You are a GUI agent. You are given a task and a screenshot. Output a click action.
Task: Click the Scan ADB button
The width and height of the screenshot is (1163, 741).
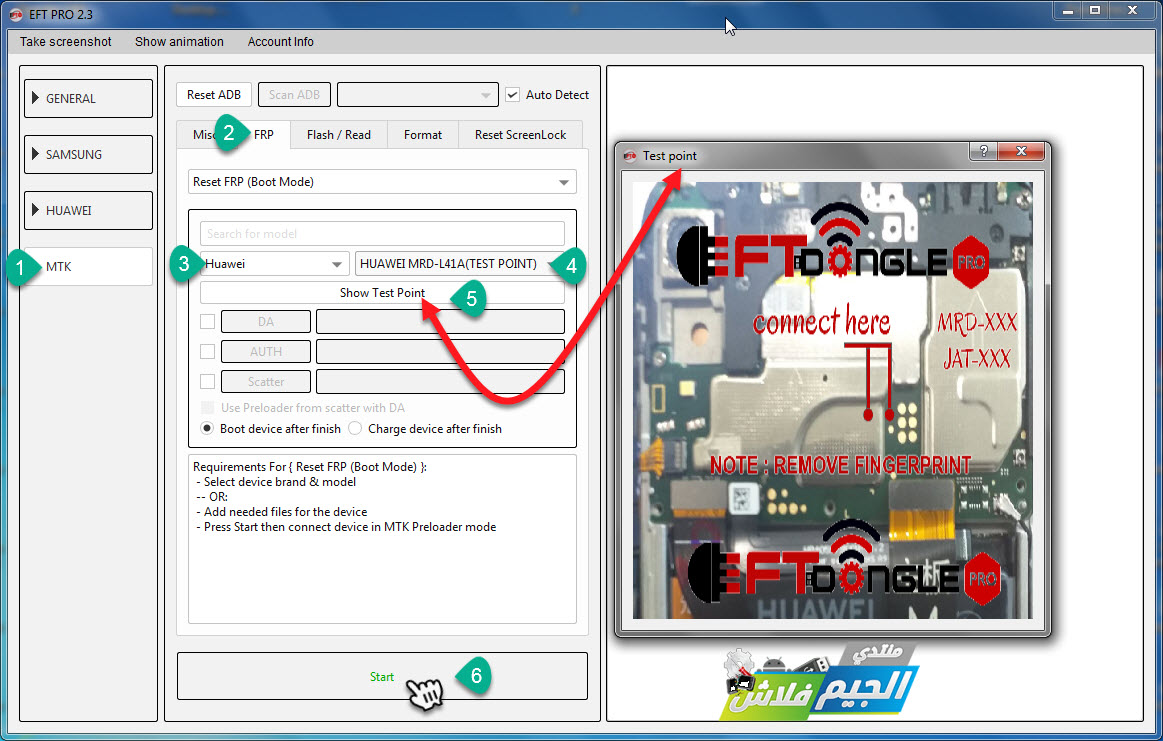pyautogui.click(x=294, y=95)
